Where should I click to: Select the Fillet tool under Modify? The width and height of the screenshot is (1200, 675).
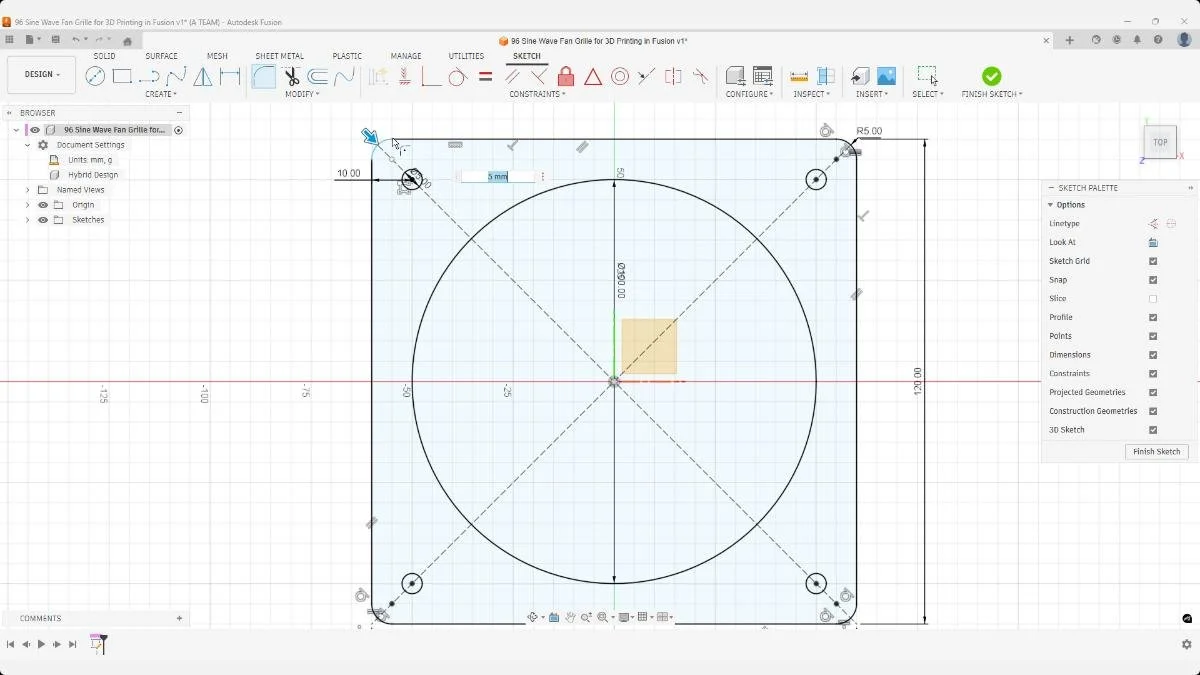point(263,76)
